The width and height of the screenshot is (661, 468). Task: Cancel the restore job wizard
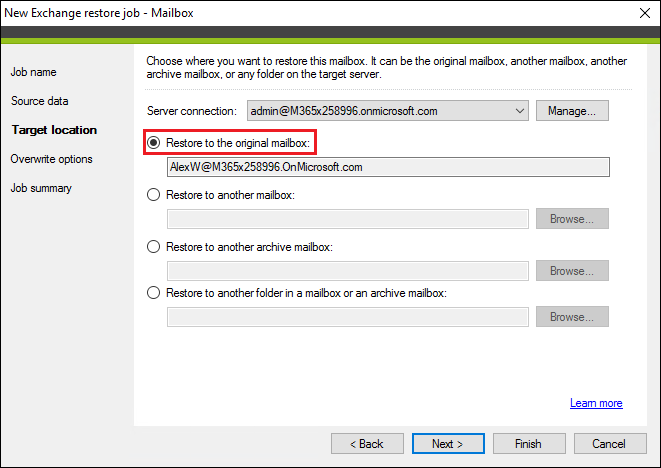tap(610, 444)
